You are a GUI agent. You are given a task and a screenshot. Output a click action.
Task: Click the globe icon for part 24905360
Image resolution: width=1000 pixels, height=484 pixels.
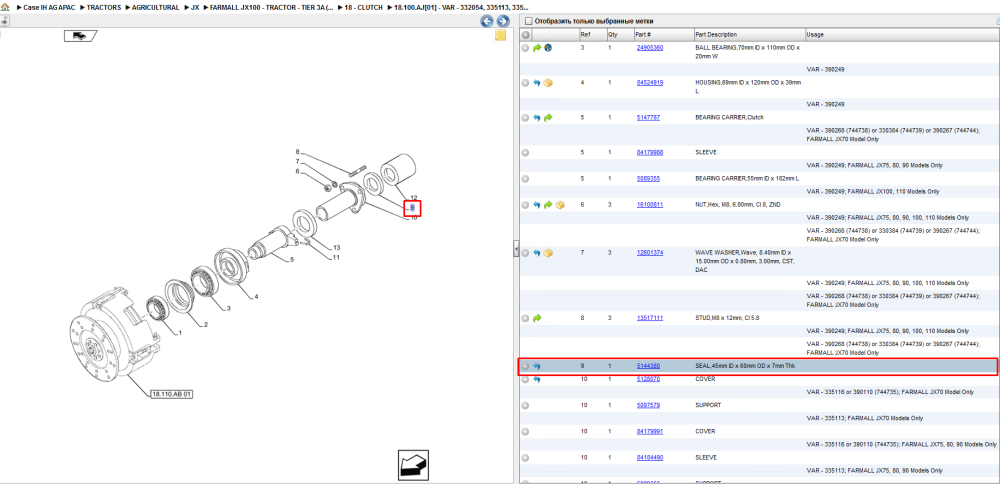[548, 48]
